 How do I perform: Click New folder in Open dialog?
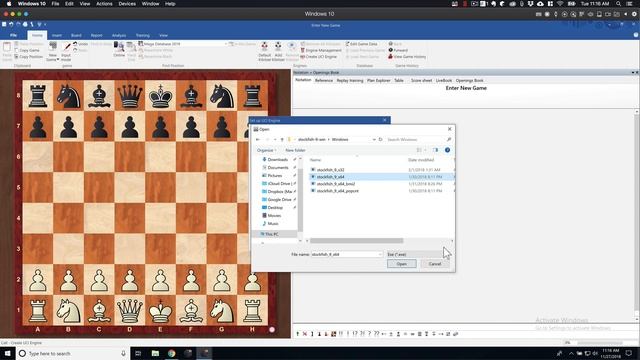click(295, 150)
